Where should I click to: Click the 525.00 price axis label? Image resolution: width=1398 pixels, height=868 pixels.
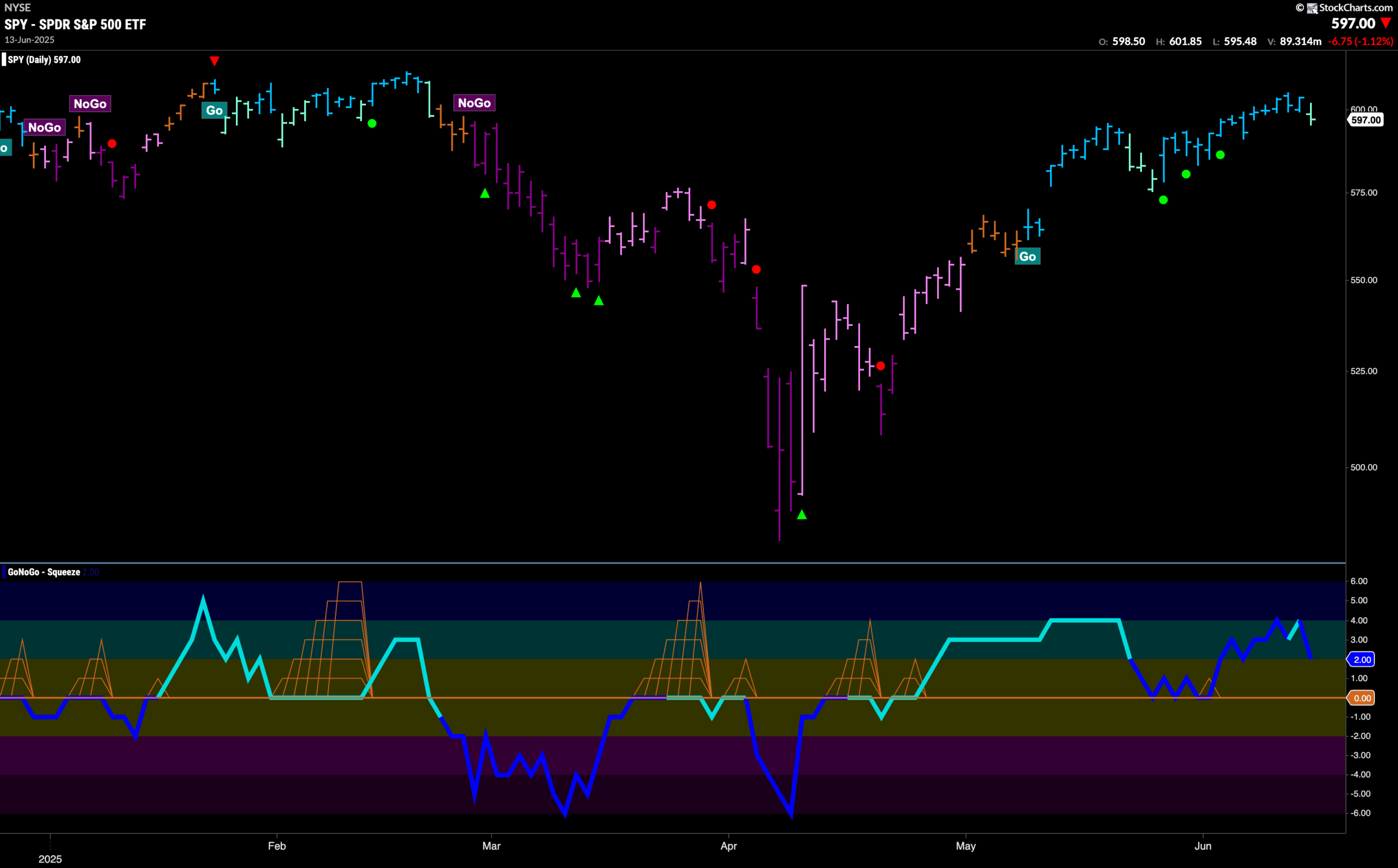point(1364,371)
